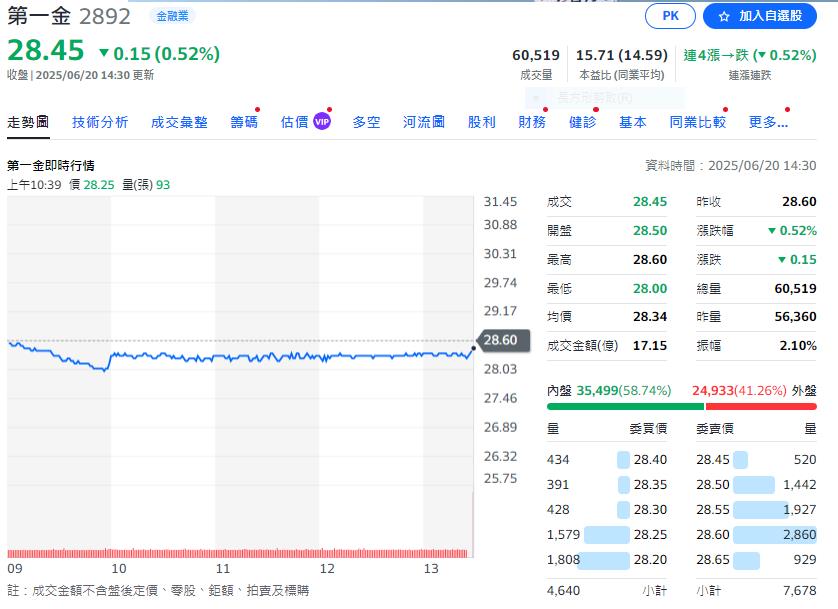
Task: Select the 籌碼 tab
Action: tap(244, 122)
